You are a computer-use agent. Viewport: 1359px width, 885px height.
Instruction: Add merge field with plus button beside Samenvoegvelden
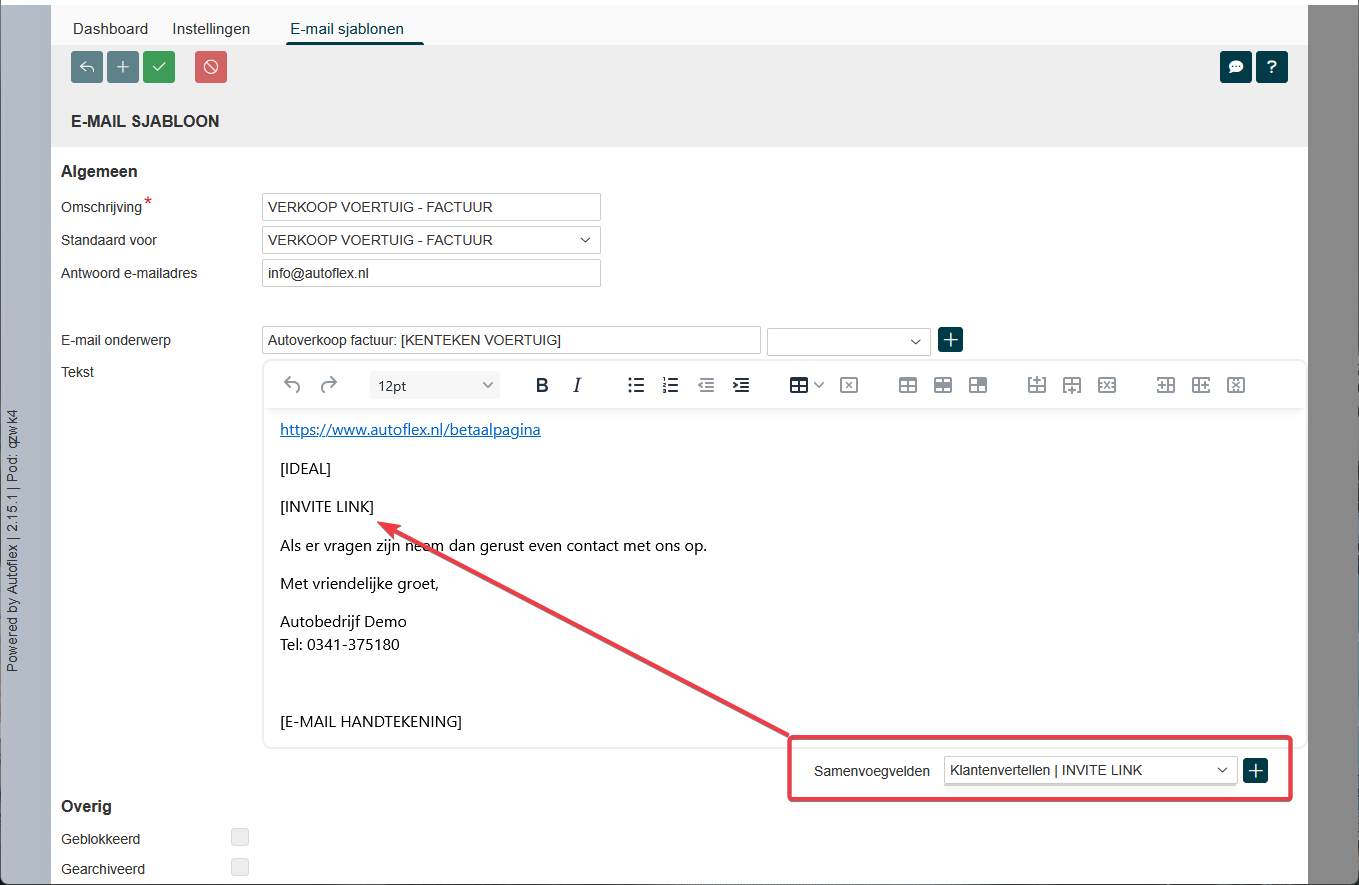pyautogui.click(x=1255, y=770)
